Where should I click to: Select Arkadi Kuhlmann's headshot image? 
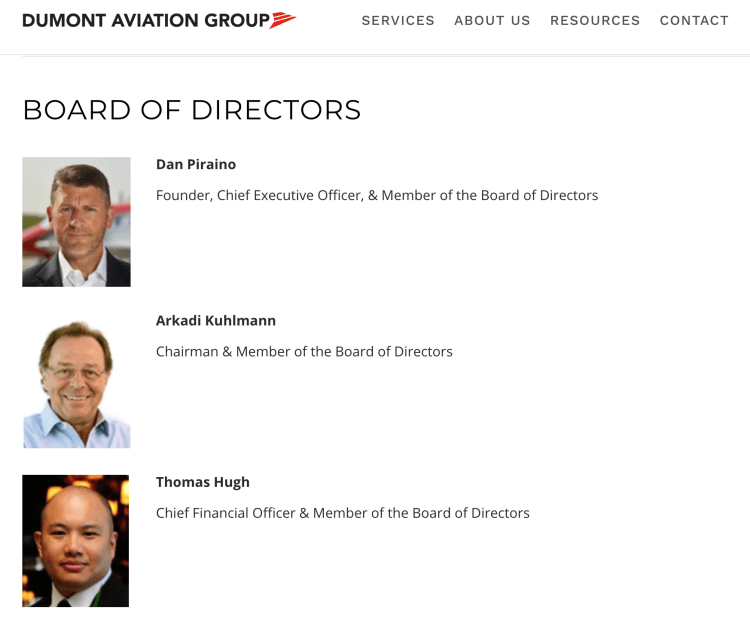pyautogui.click(x=76, y=381)
